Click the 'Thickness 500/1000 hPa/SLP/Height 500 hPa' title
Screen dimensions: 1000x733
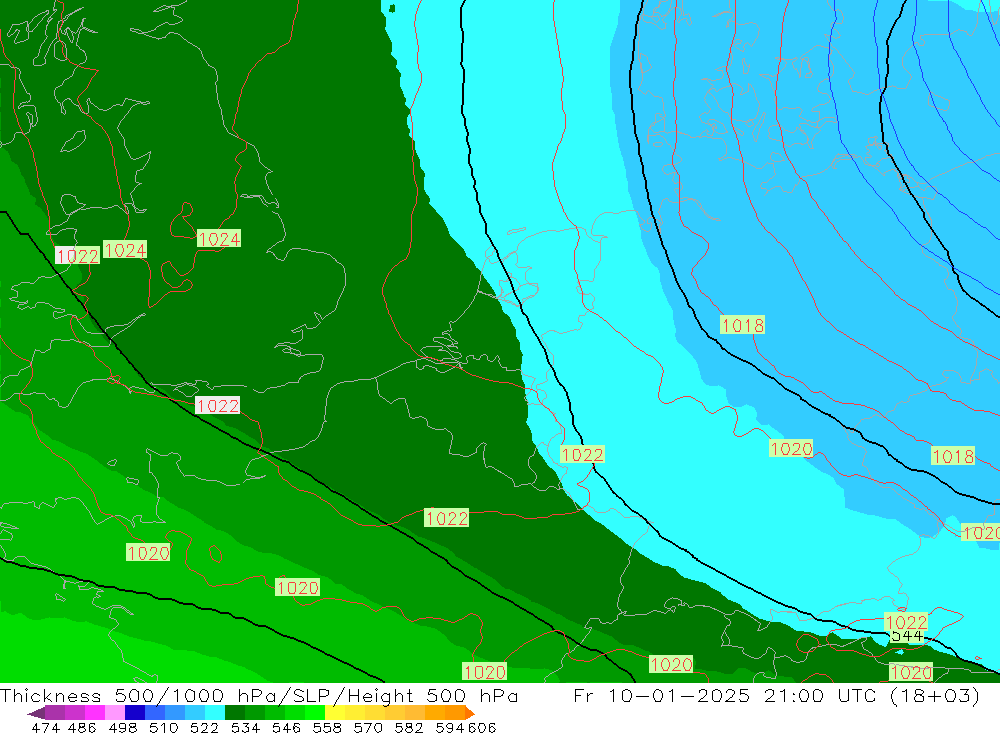tap(259, 695)
